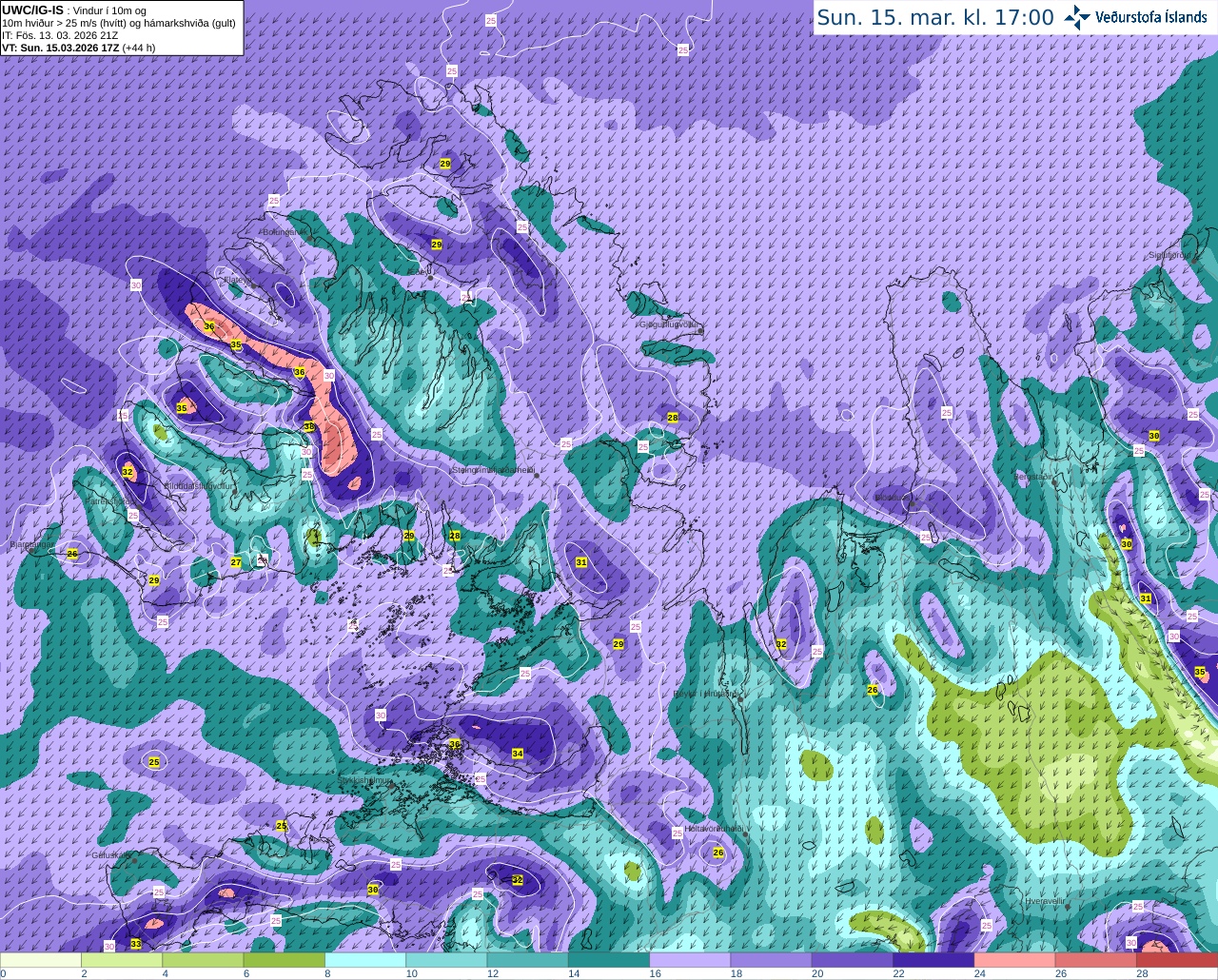Click the 4–6 m/s green legend swatch

point(204,960)
